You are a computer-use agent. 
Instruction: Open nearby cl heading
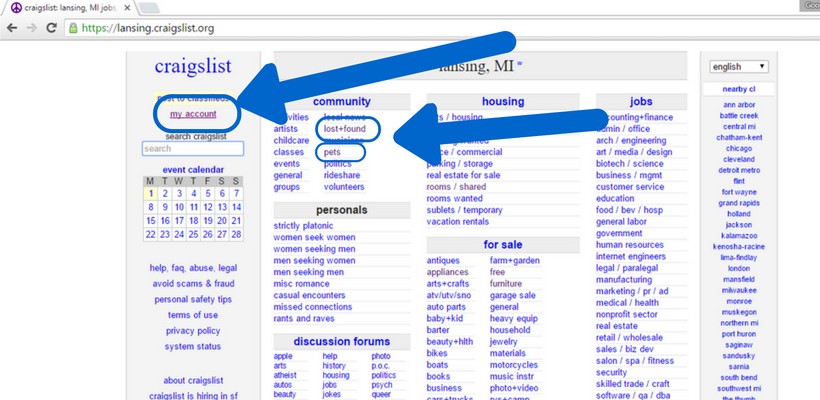click(739, 89)
